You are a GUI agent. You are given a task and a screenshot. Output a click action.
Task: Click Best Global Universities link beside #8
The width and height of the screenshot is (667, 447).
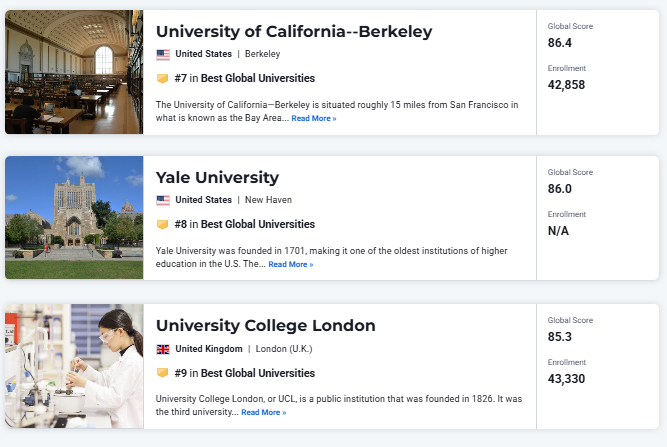(x=258, y=224)
